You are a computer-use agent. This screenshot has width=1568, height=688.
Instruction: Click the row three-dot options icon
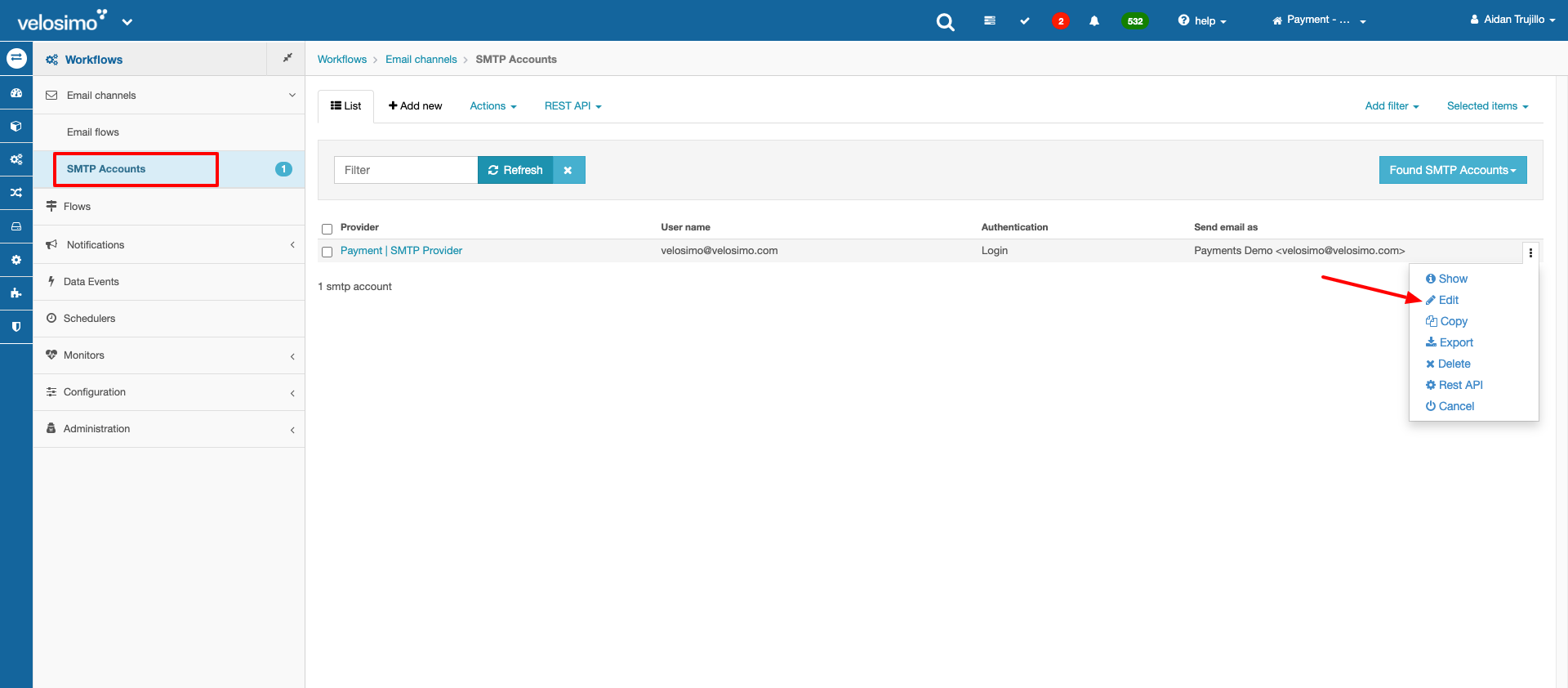pyautogui.click(x=1530, y=252)
